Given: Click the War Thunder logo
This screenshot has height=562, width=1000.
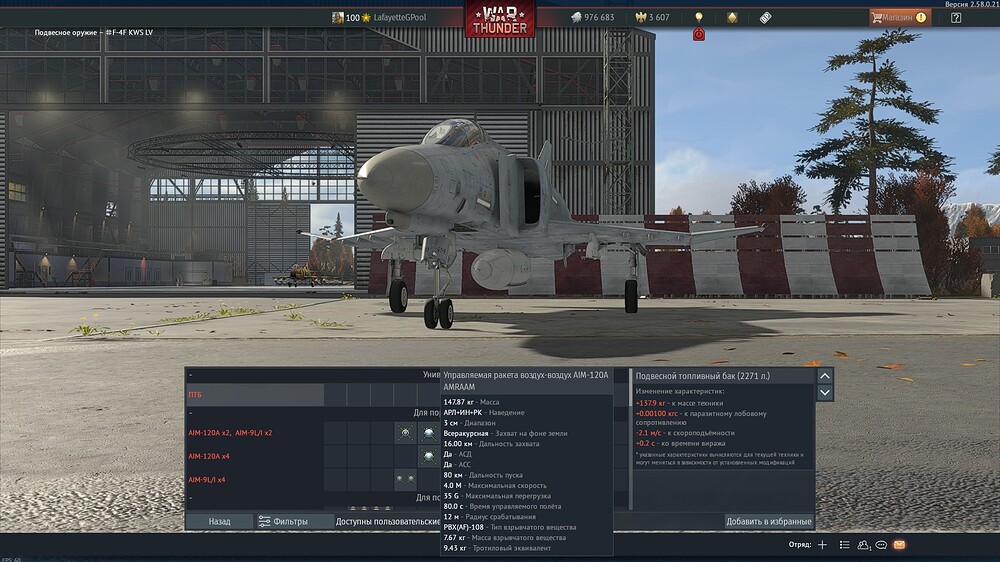Looking at the screenshot, I should [x=500, y=19].
